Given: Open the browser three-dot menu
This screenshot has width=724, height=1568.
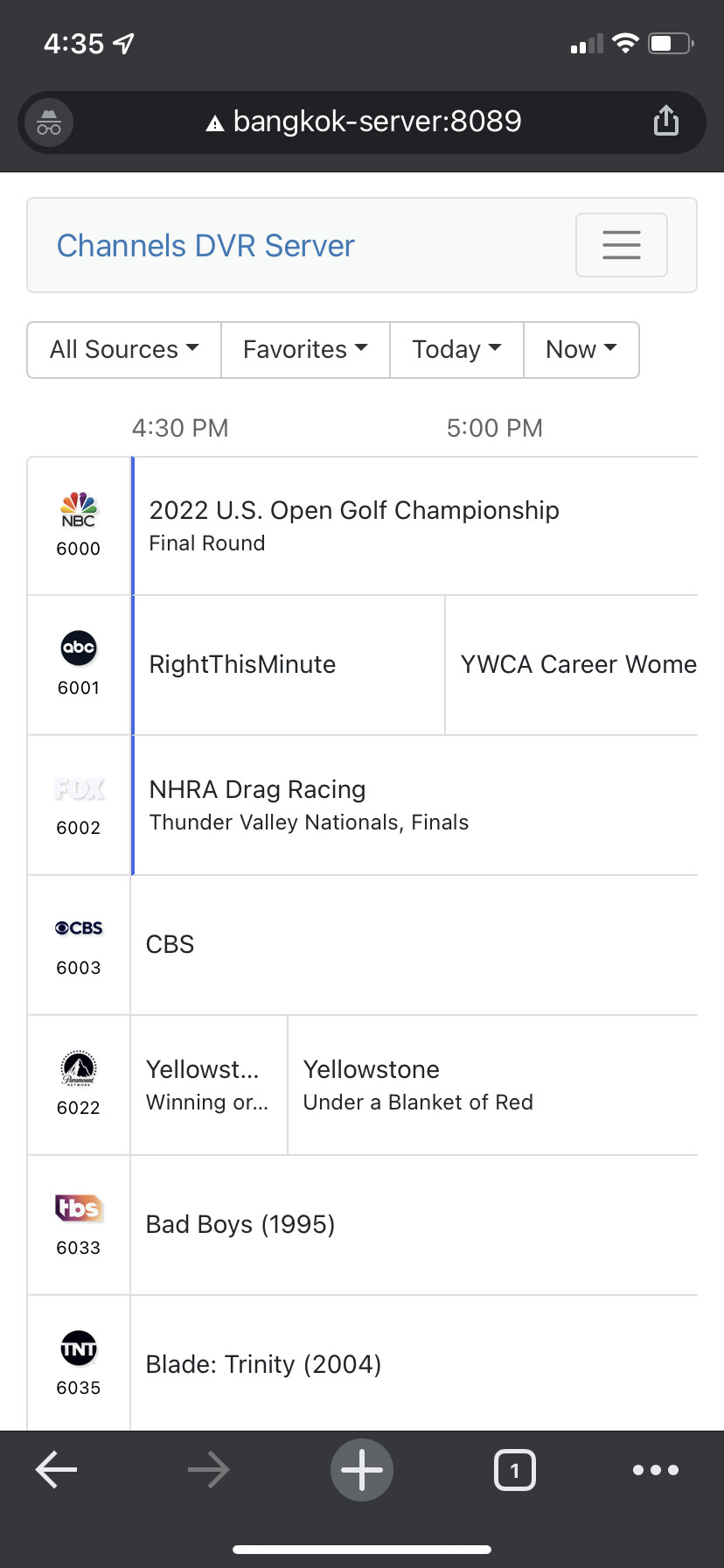Looking at the screenshot, I should click(656, 1470).
